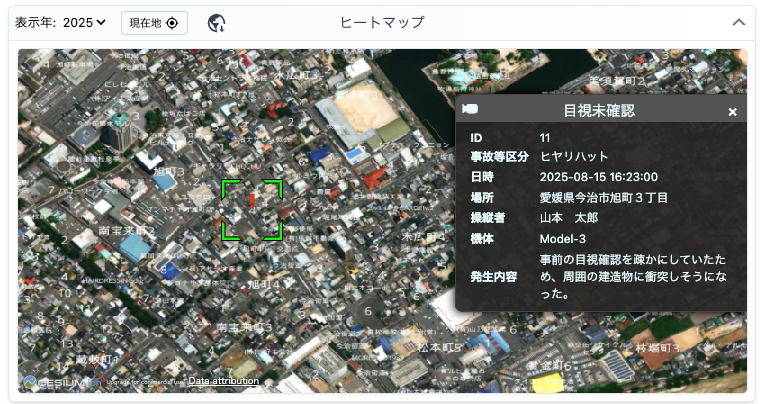
Task: Click the red exclamation incident marker
Action: click(x=252, y=200)
